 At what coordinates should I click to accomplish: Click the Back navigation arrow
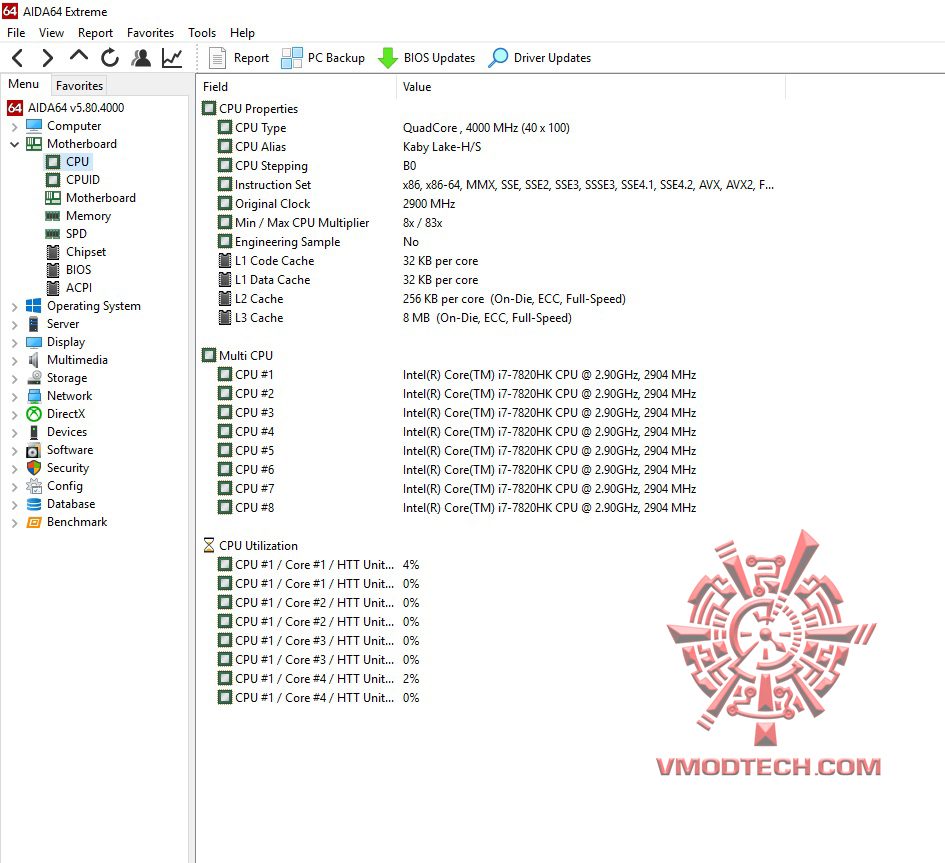[x=17, y=58]
